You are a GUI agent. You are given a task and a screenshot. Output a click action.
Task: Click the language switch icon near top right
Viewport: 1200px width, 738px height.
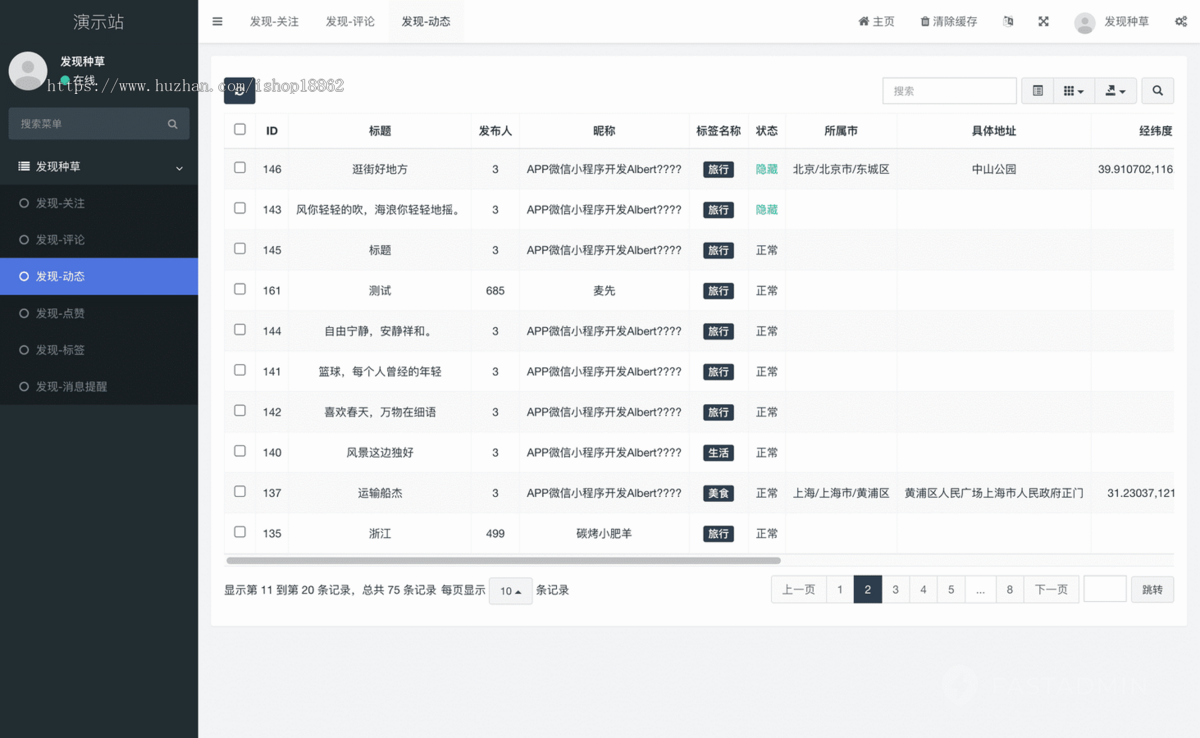pos(1007,21)
